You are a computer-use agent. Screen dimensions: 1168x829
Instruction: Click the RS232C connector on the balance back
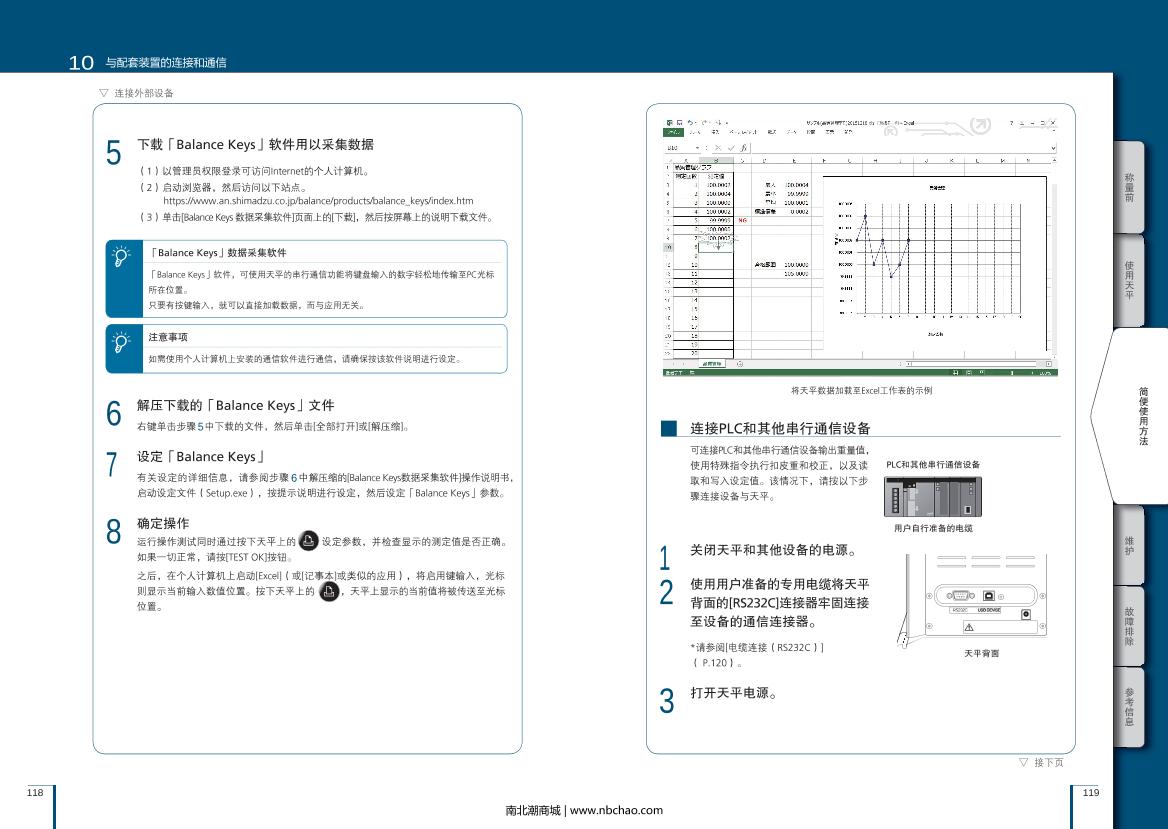tap(960, 593)
